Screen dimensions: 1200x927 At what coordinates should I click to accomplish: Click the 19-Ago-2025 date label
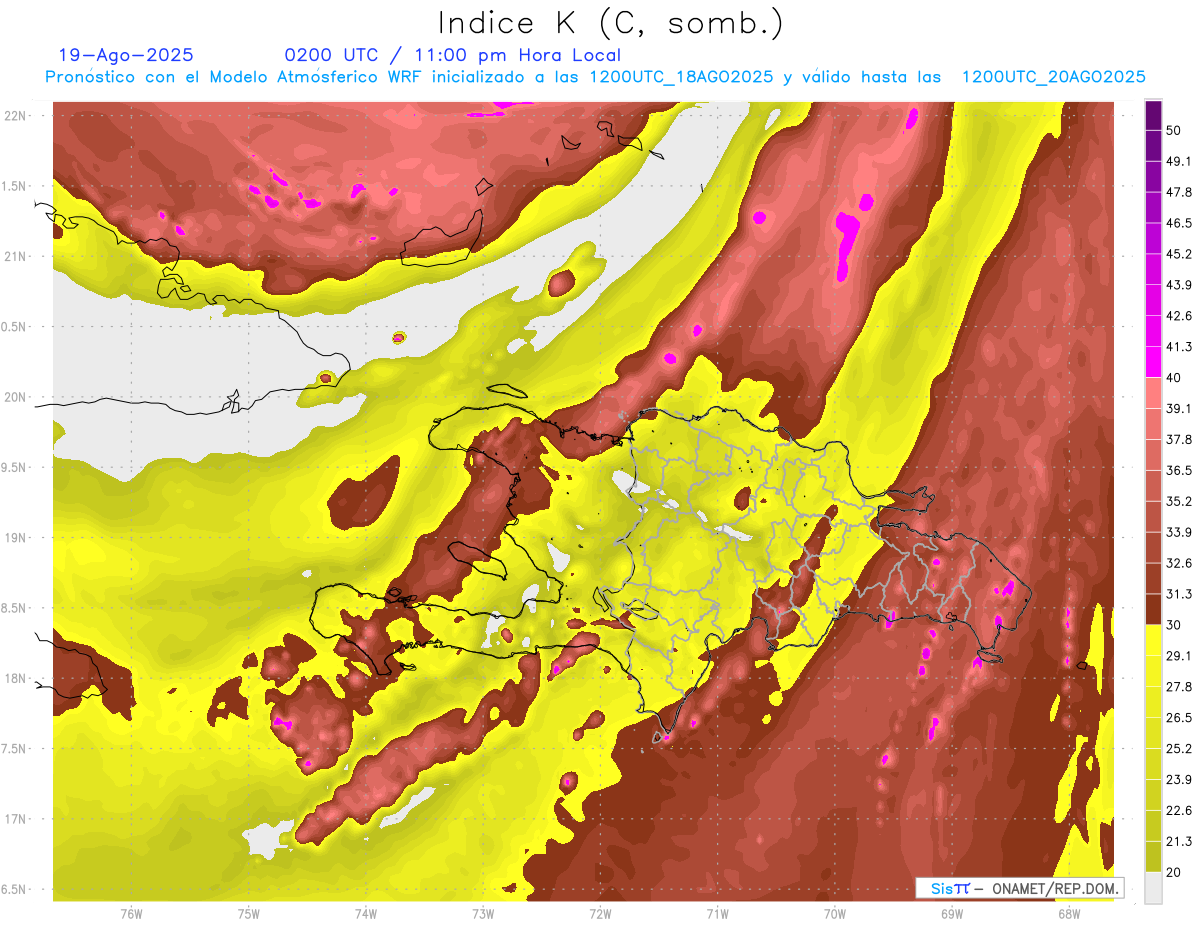point(126,55)
